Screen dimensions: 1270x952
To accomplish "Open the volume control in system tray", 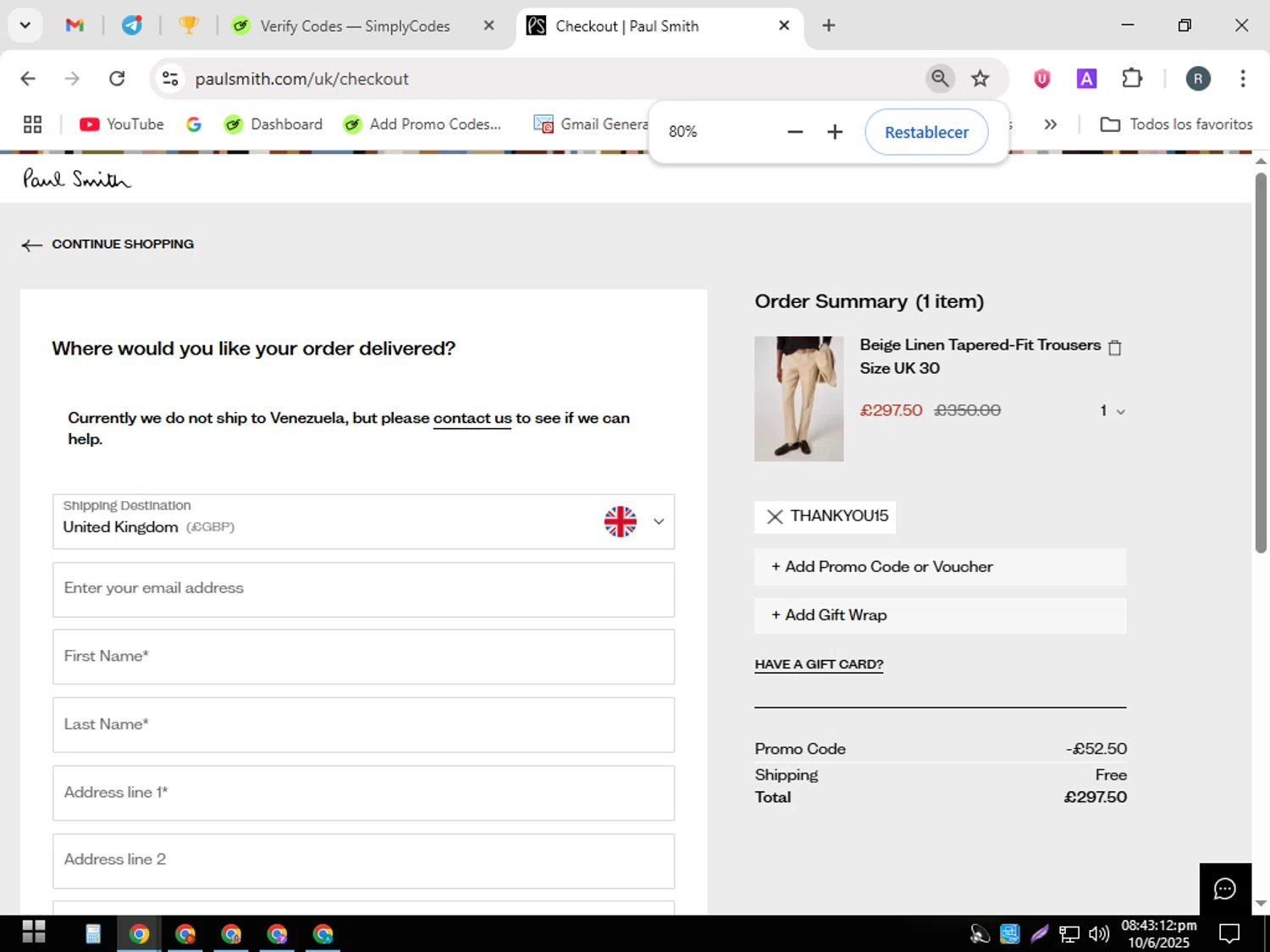I will click(1099, 933).
